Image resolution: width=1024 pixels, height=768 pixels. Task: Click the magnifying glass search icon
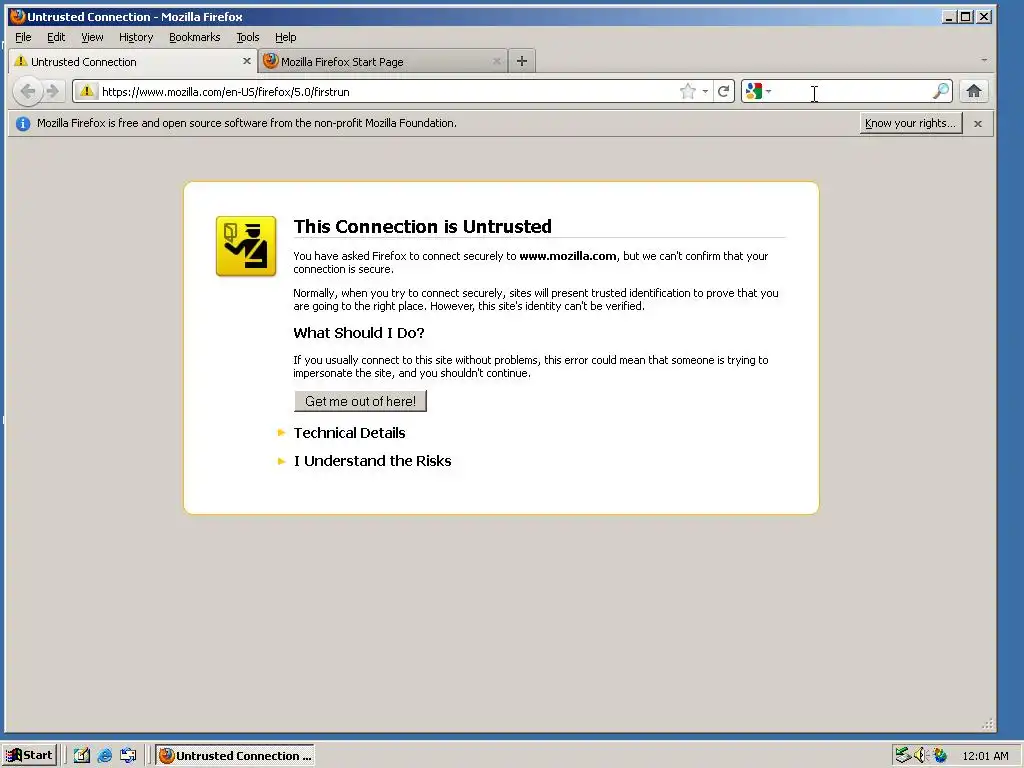click(941, 91)
